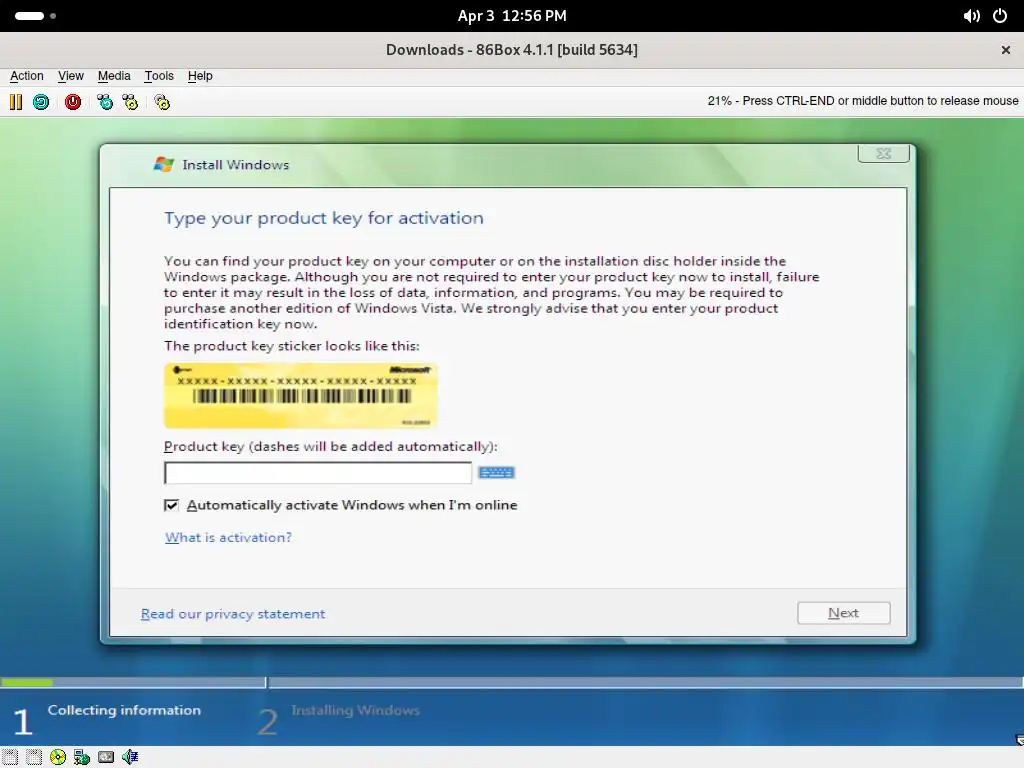
Task: Open the Tools menu
Action: click(159, 76)
